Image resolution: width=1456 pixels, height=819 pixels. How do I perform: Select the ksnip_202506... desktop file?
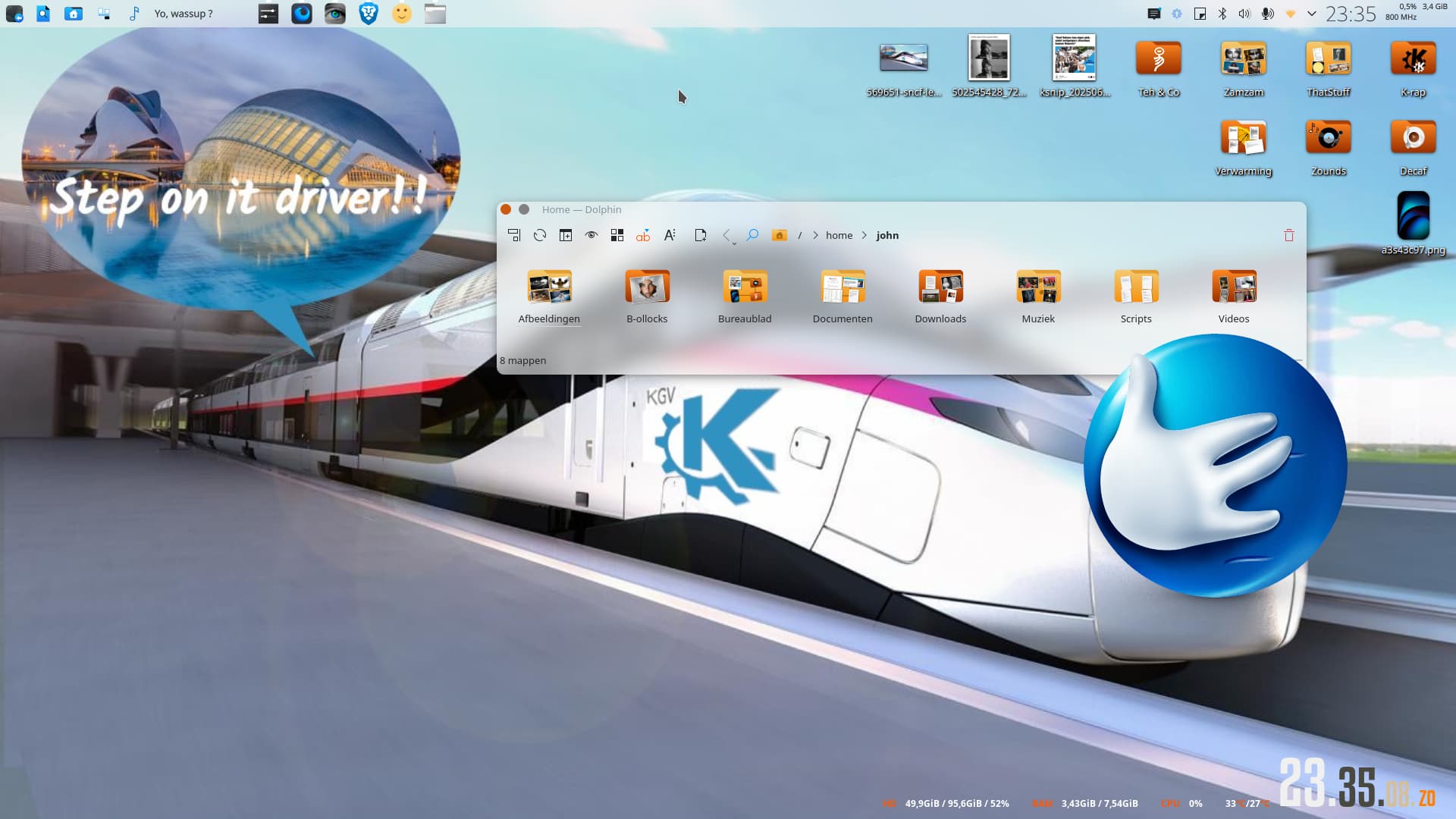click(x=1075, y=67)
